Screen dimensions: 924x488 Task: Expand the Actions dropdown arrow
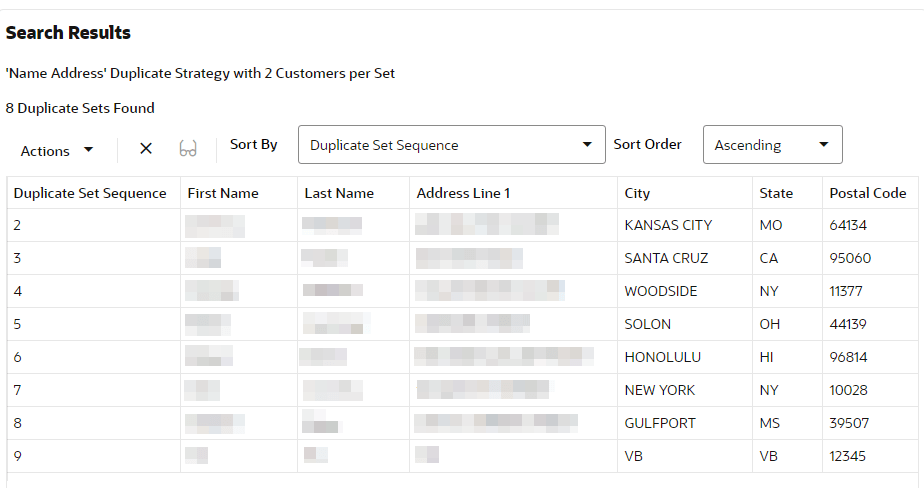click(x=88, y=150)
